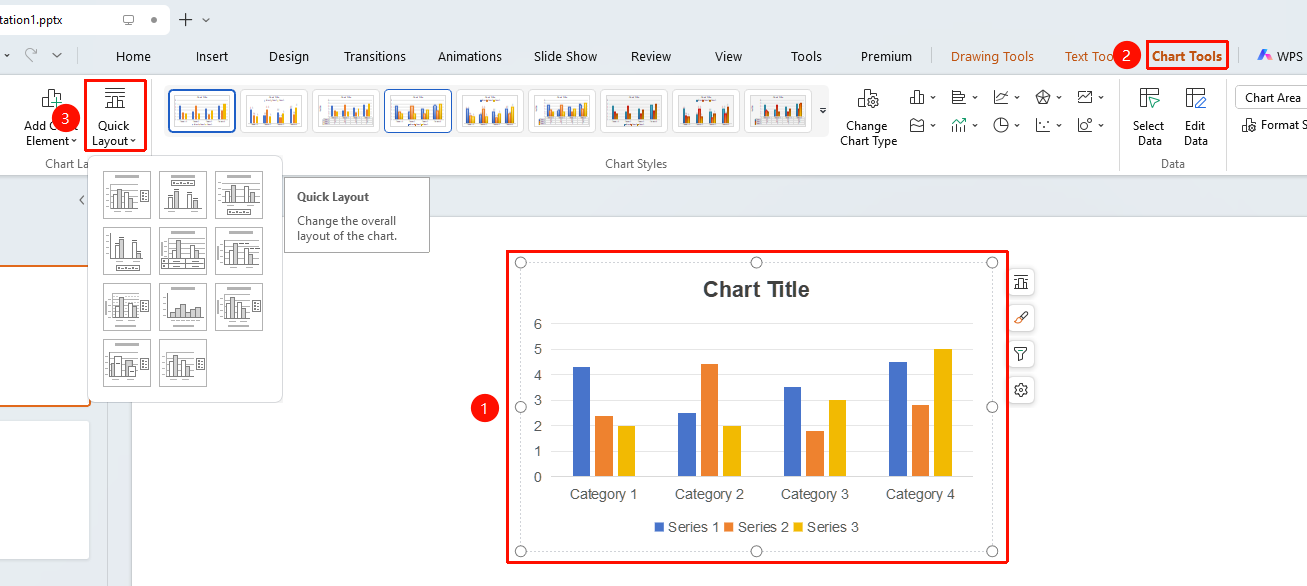
Task: Open Chart Filter funnel button beside chart
Action: tap(1021, 354)
